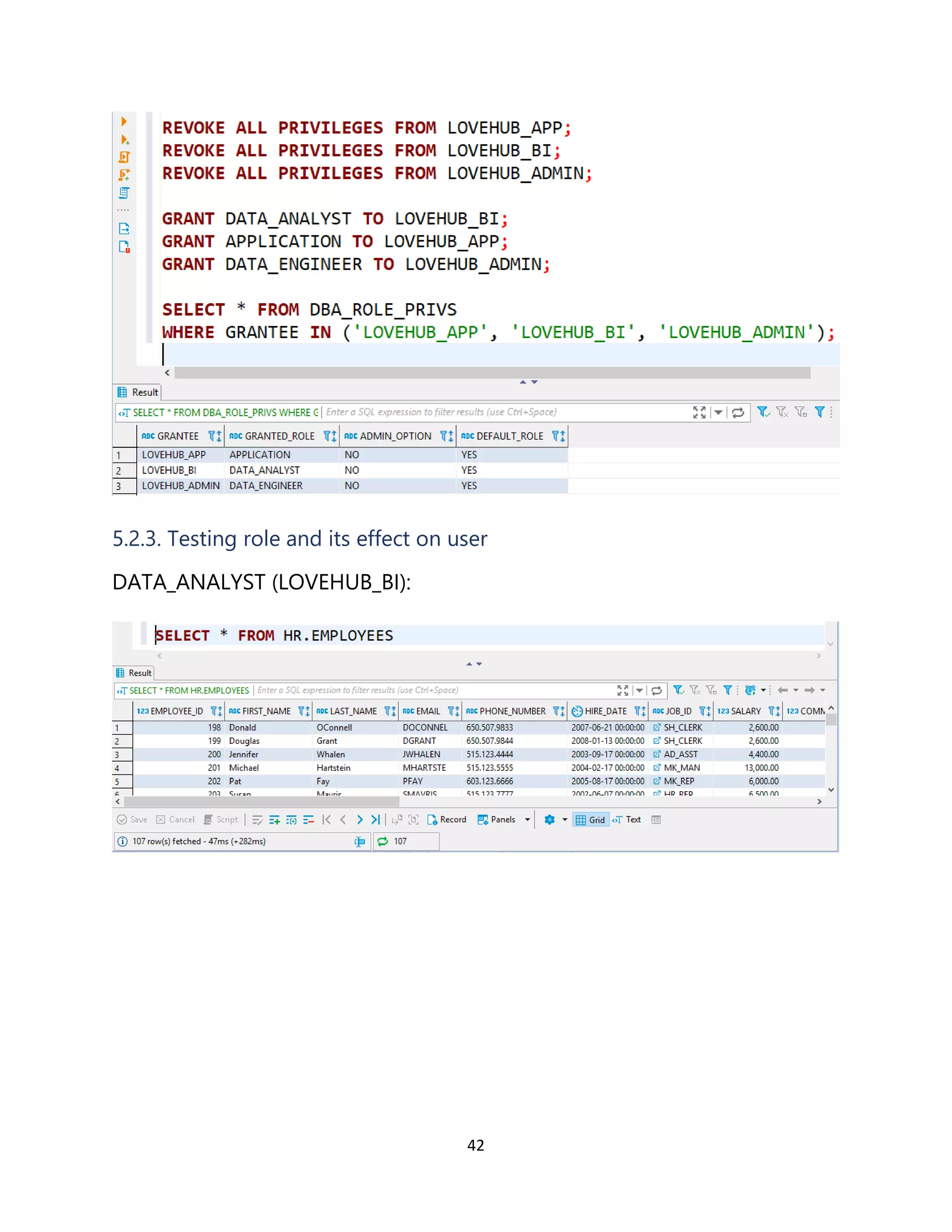The height and width of the screenshot is (1232, 952).
Task: Open the Result tab above DBA_ROLE_PRIVS grid
Action: 138,392
